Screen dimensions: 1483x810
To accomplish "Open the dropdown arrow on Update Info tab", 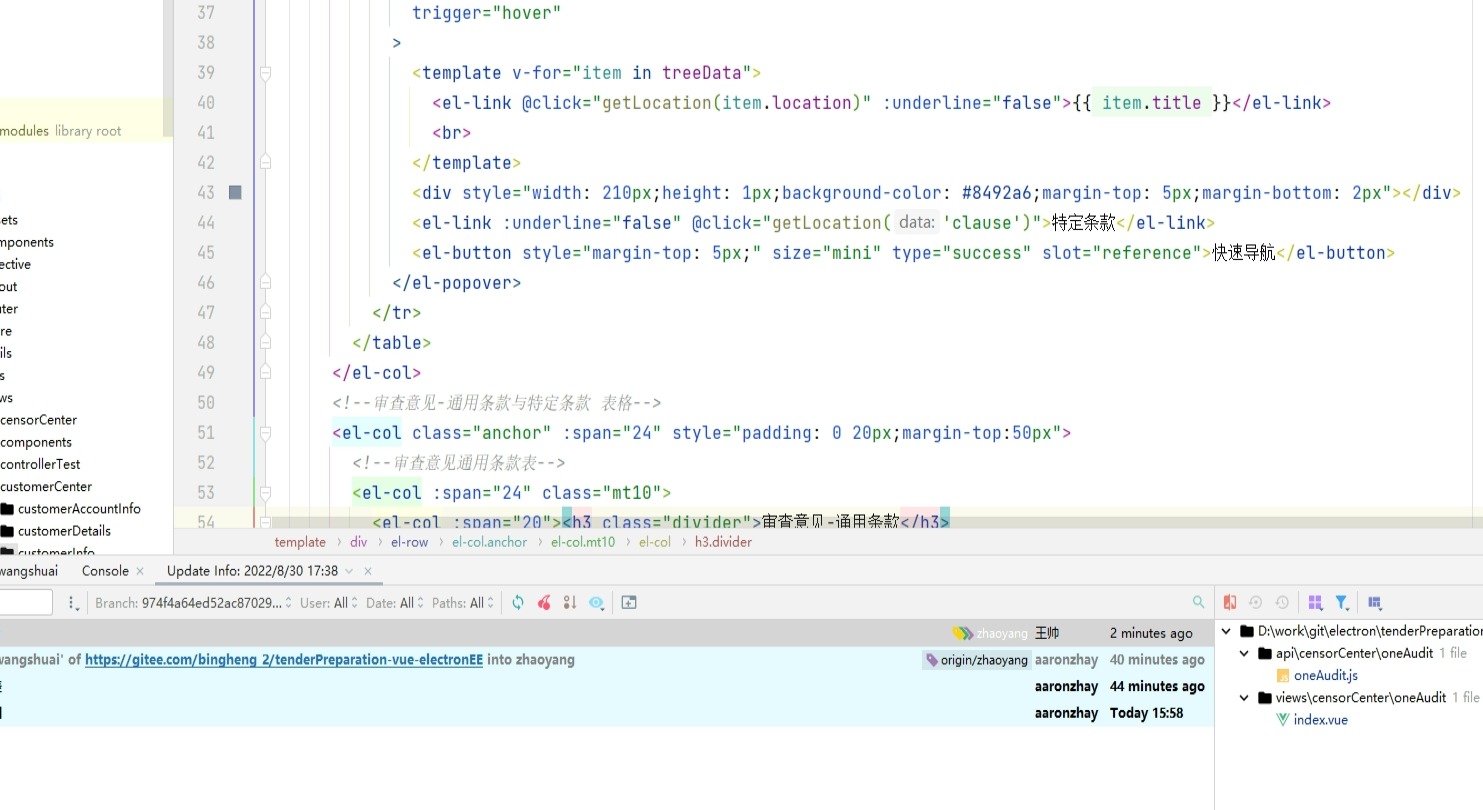I will pos(349,571).
